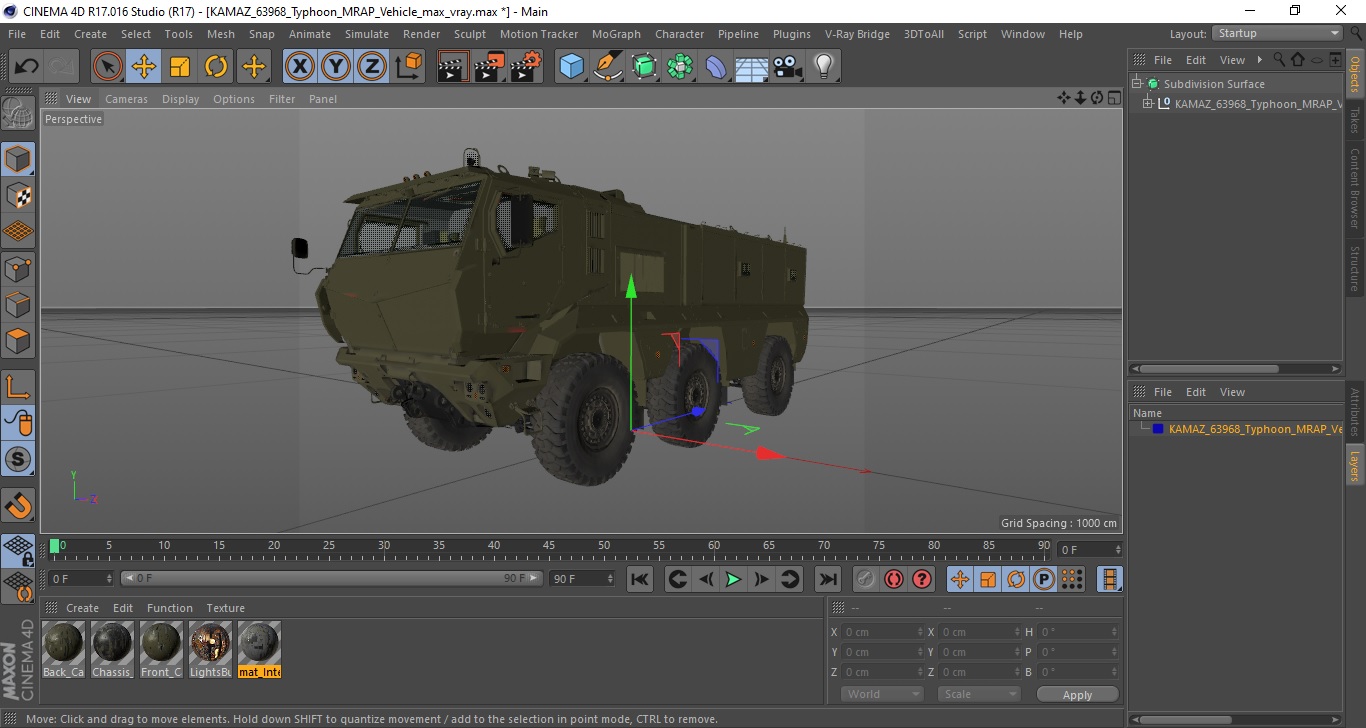The width and height of the screenshot is (1366, 728).
Task: Select the KAMAZ layer name in Layers panel
Action: (1255, 429)
